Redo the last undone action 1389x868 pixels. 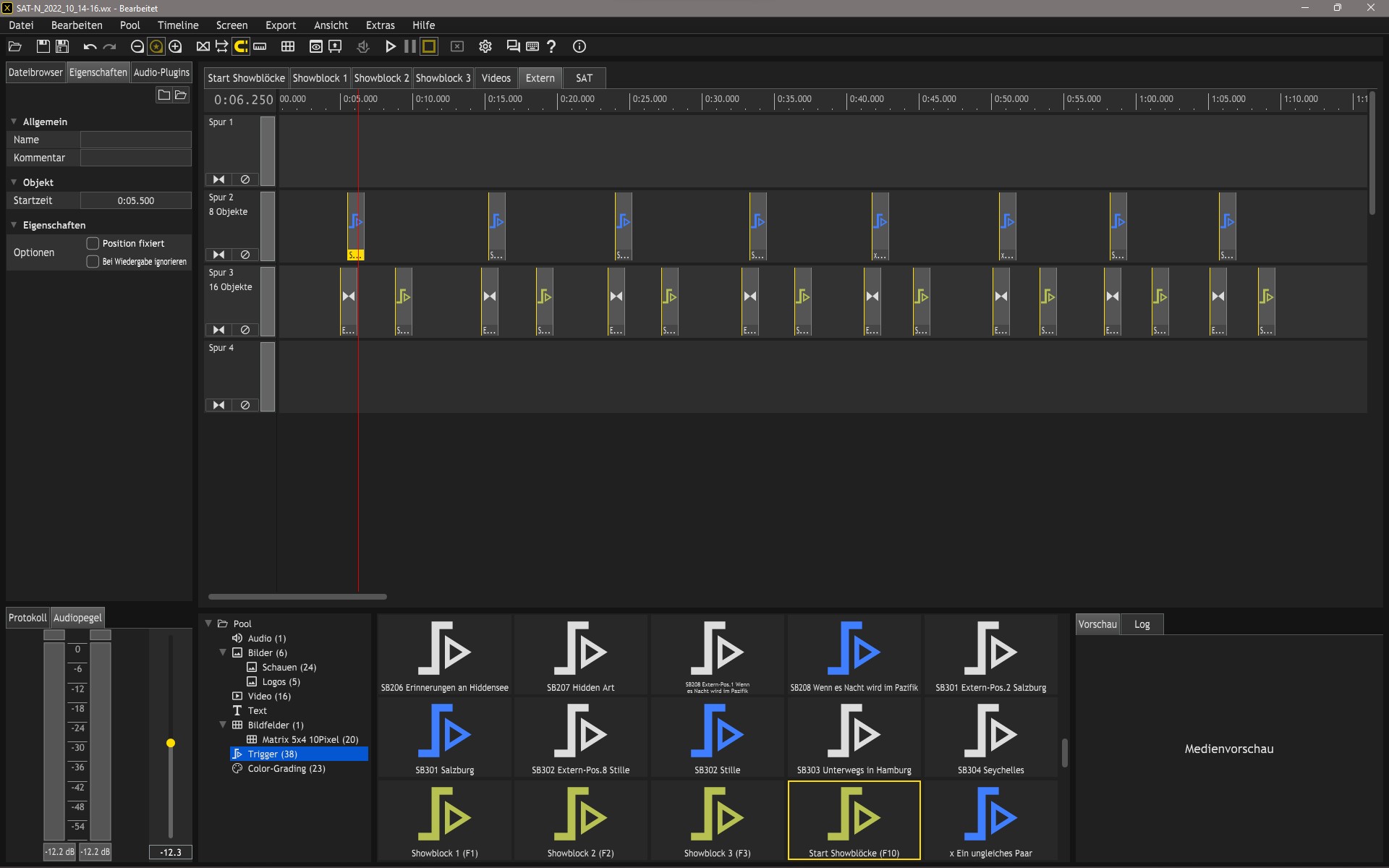[109, 46]
